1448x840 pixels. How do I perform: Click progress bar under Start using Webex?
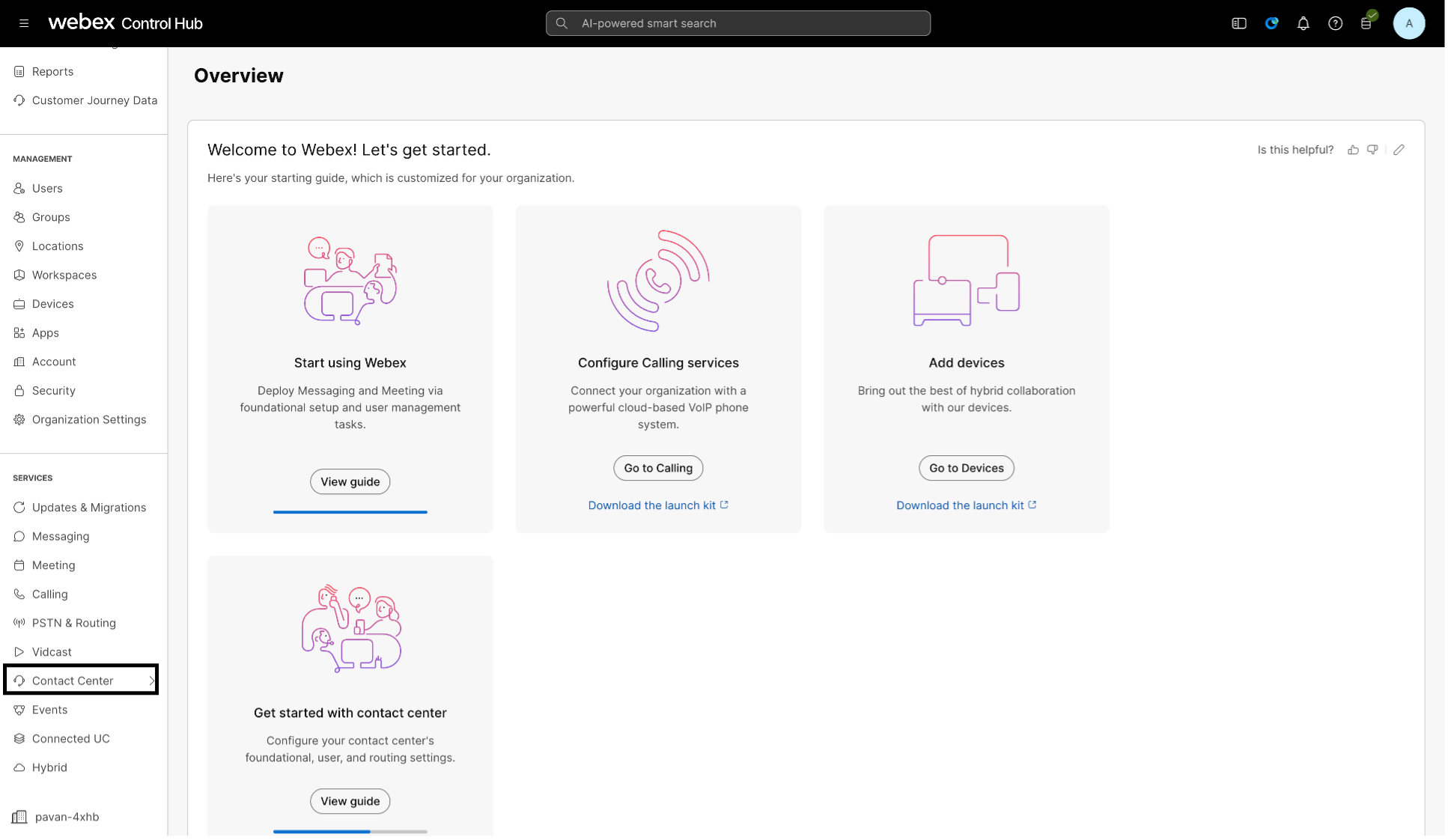pyautogui.click(x=350, y=512)
